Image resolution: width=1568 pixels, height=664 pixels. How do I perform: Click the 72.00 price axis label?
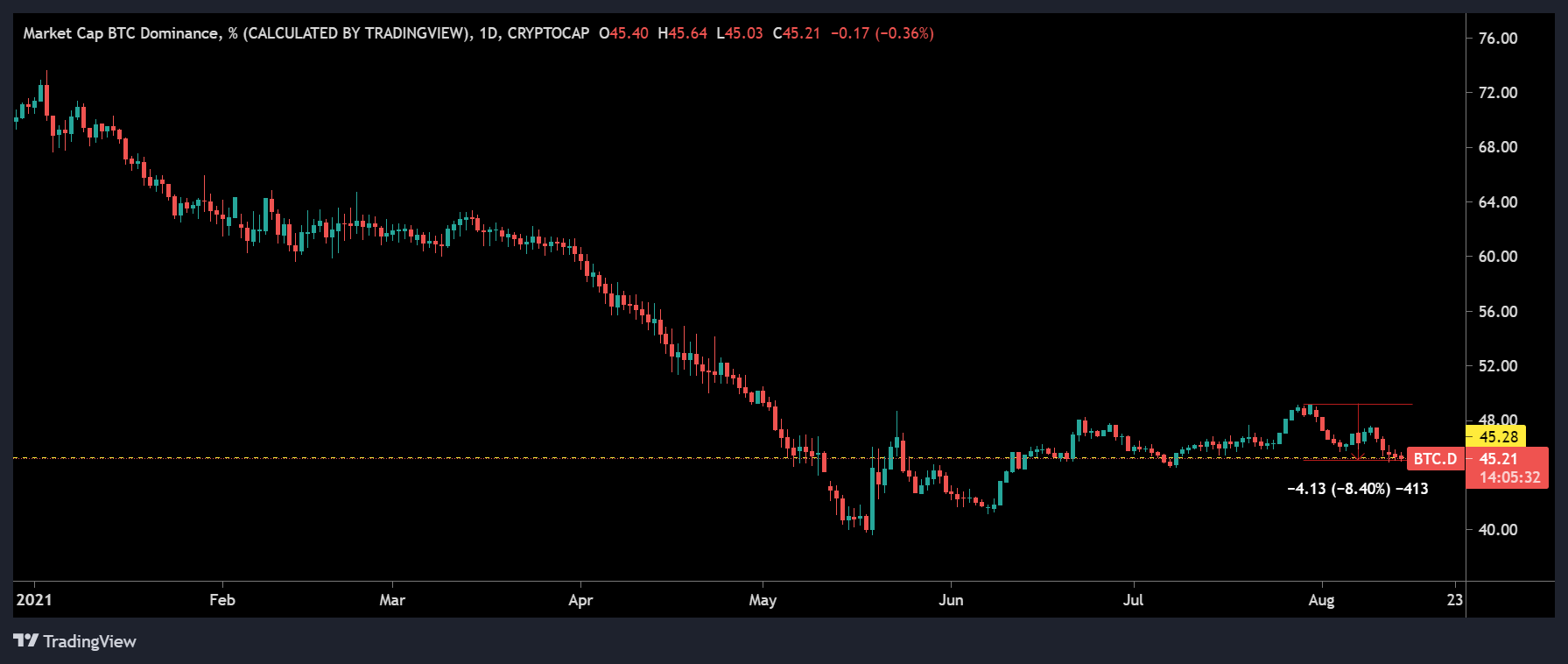1498,92
